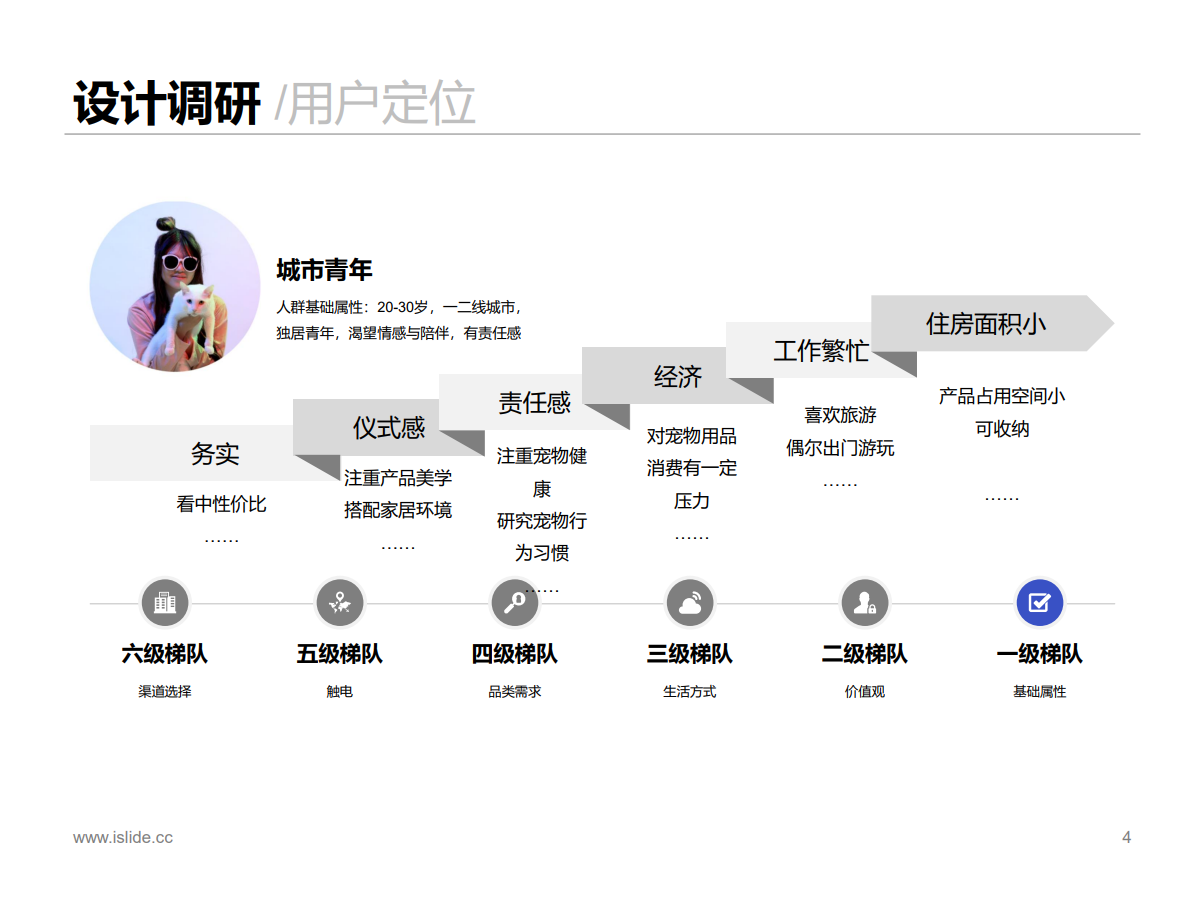Click the 六级梯队 label

165,654
